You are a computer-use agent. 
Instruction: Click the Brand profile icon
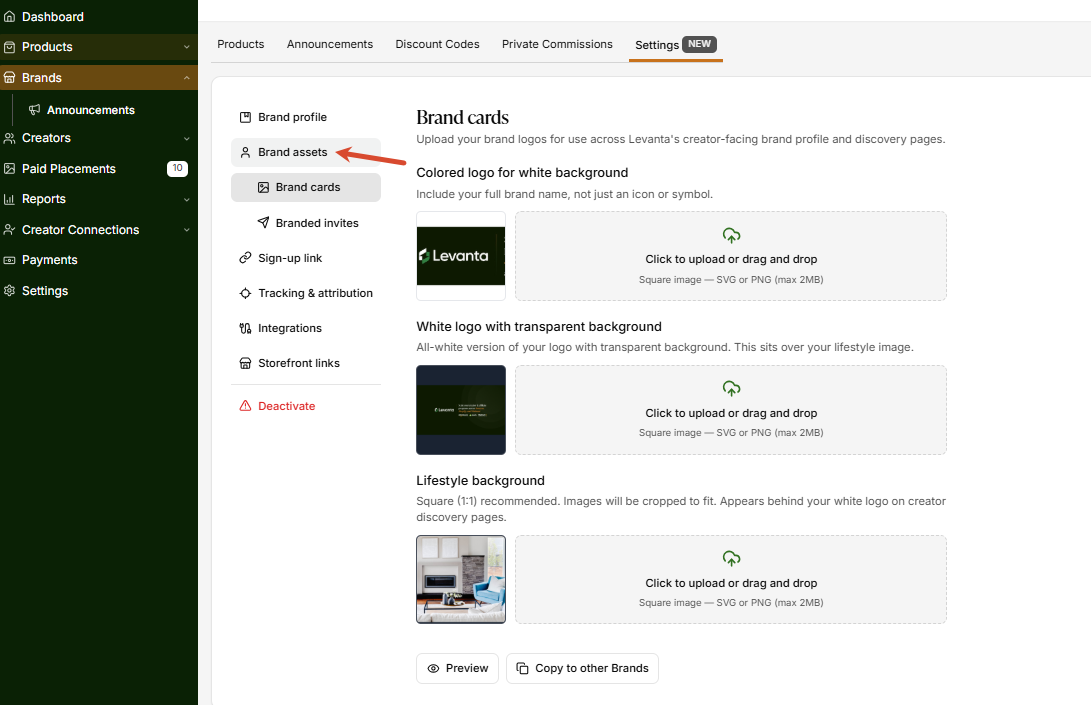tap(245, 117)
